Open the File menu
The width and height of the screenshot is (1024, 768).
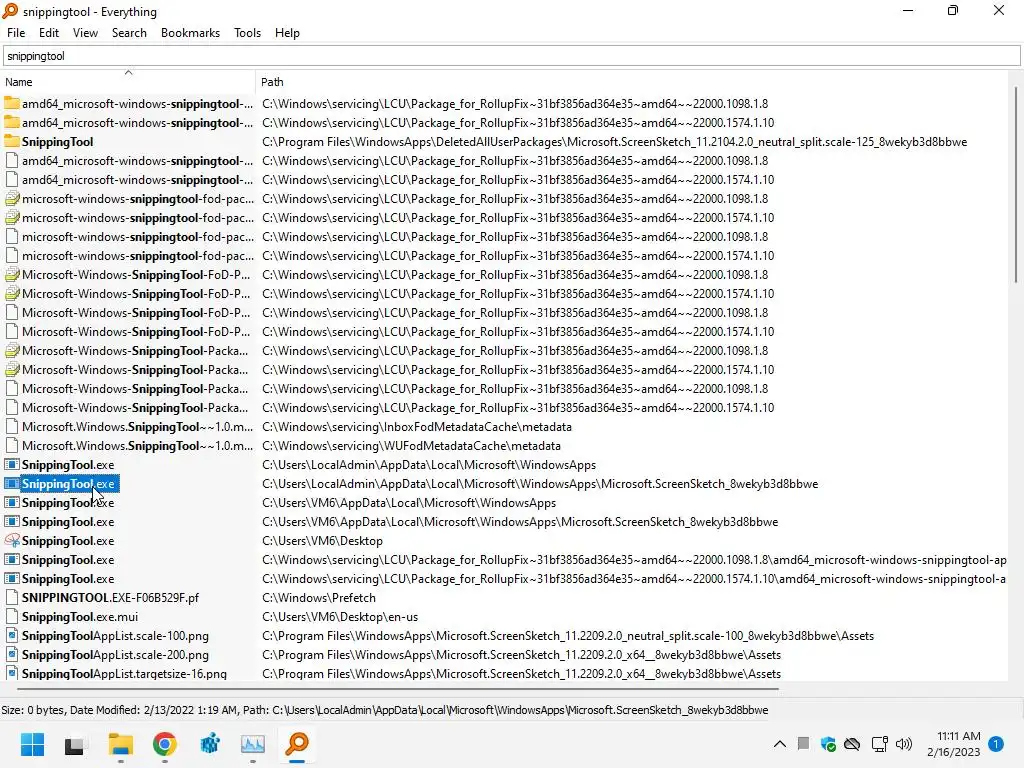(x=16, y=33)
